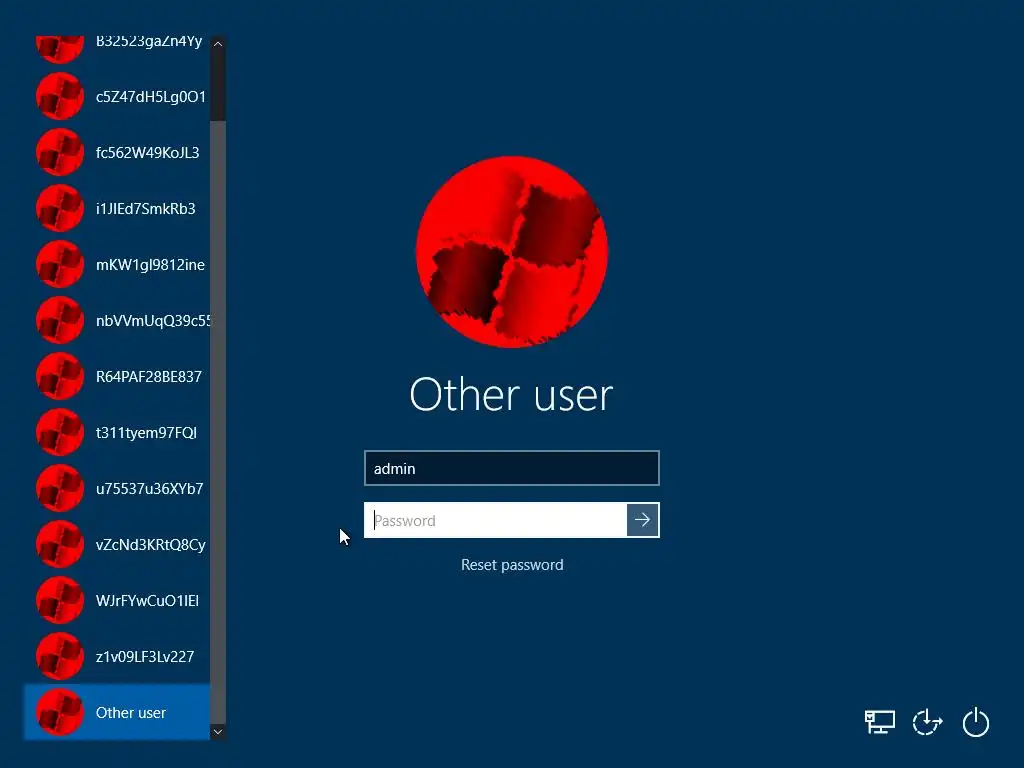This screenshot has width=1024, height=768.
Task: Click the Reset password link
Action: point(512,565)
